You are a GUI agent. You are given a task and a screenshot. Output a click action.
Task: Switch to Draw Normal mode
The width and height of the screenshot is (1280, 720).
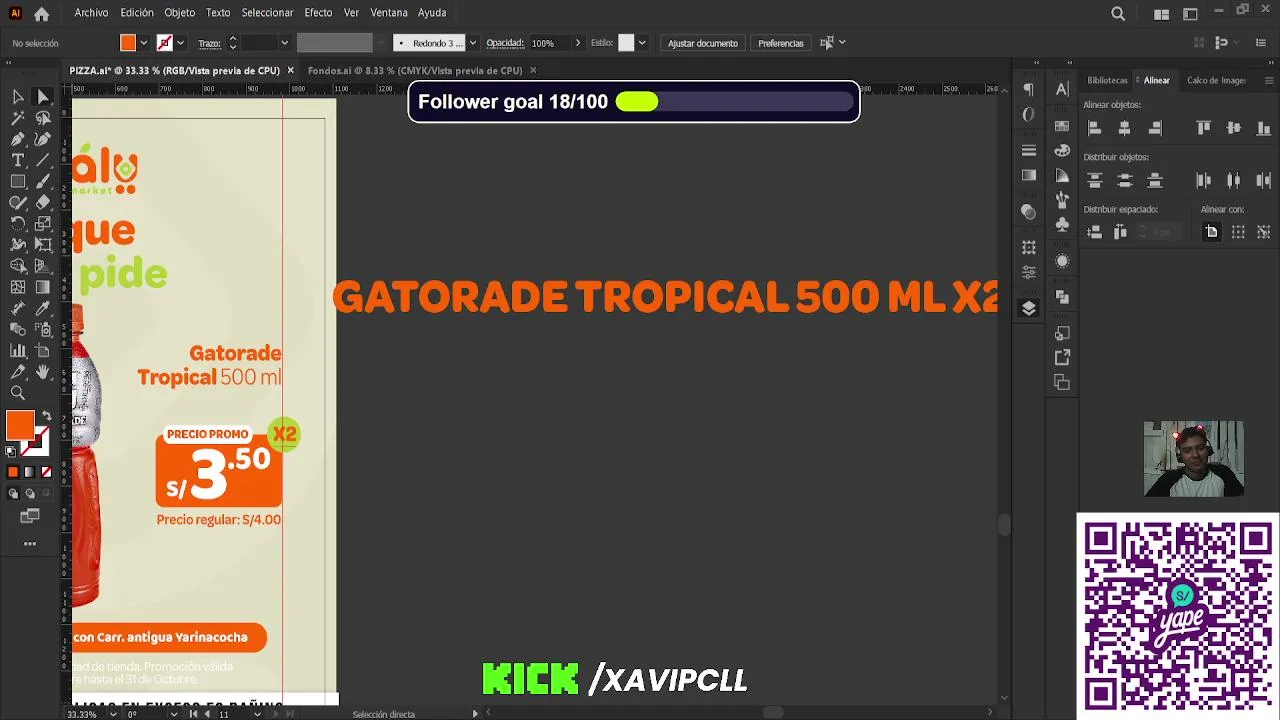(13, 493)
